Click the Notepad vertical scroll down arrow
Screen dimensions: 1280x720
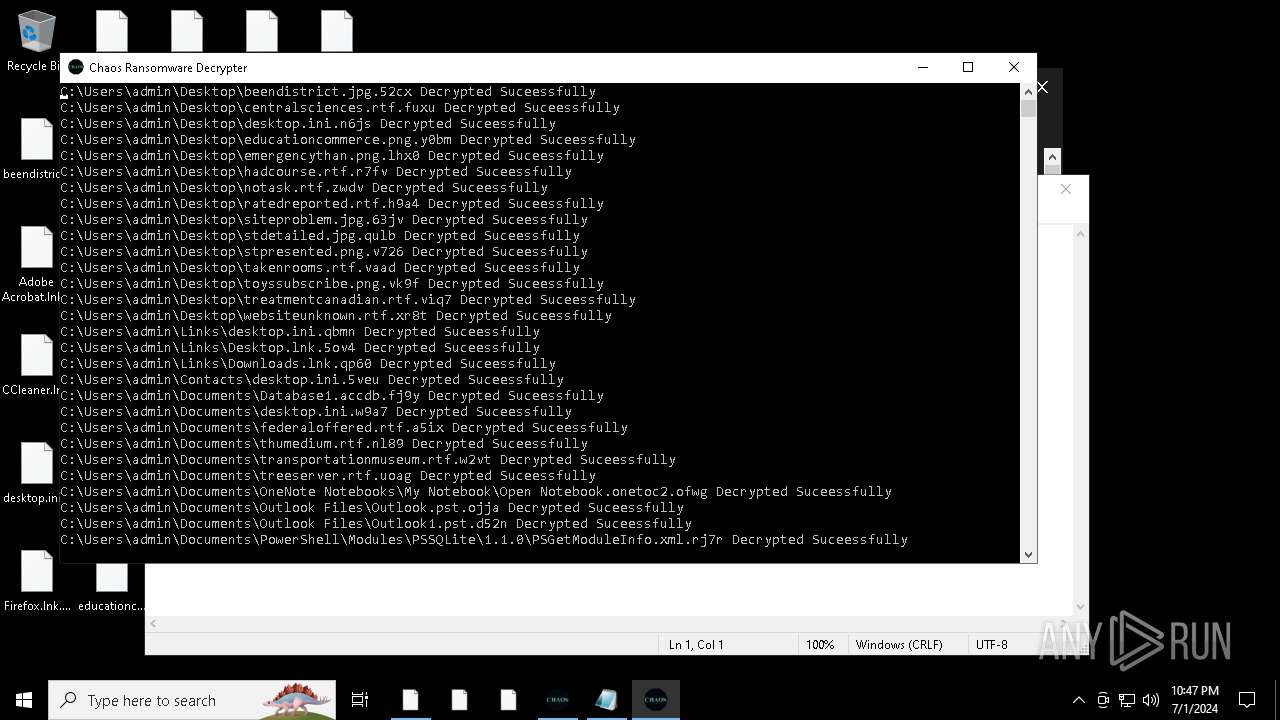pos(1080,605)
